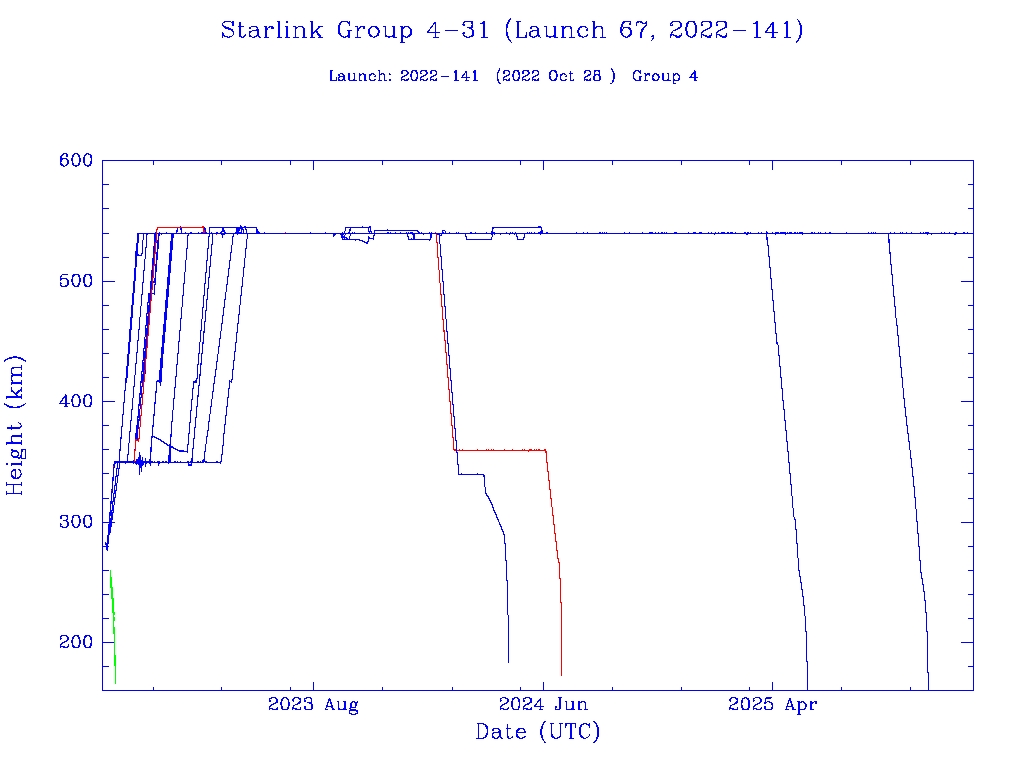Click the red plateau near 360 km
1024x768 pixels.
point(500,450)
